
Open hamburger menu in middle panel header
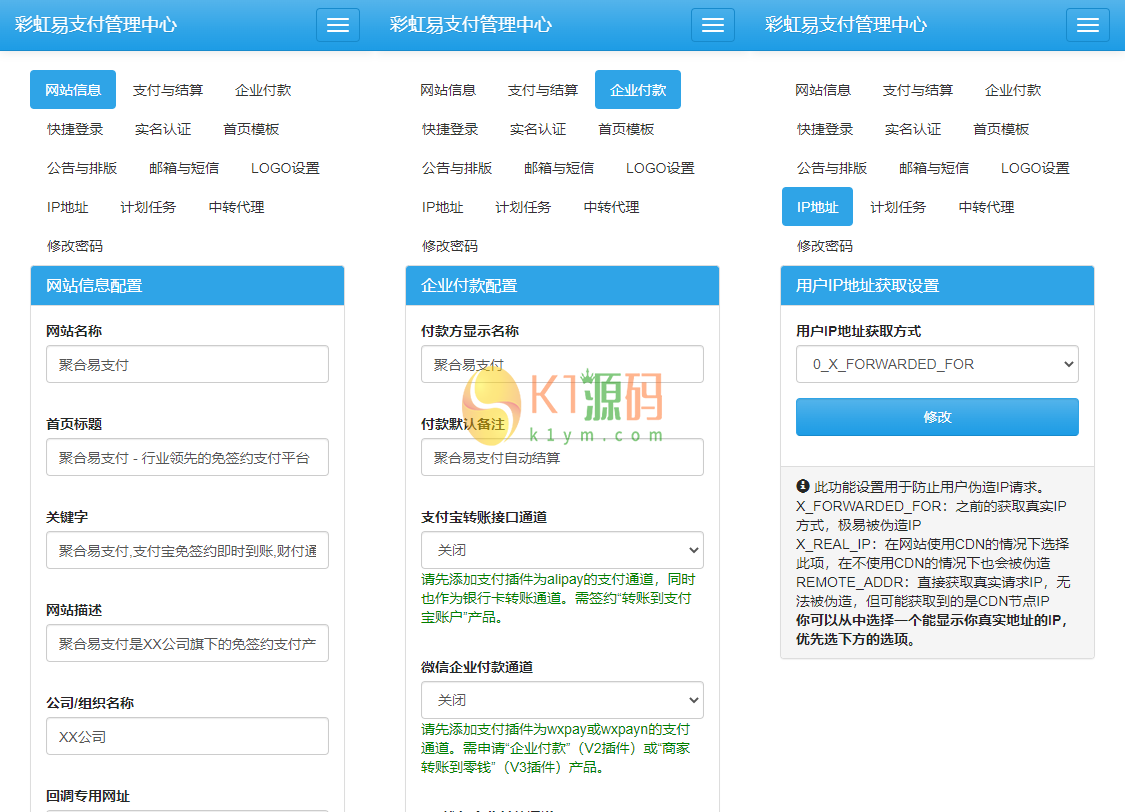coord(712,25)
